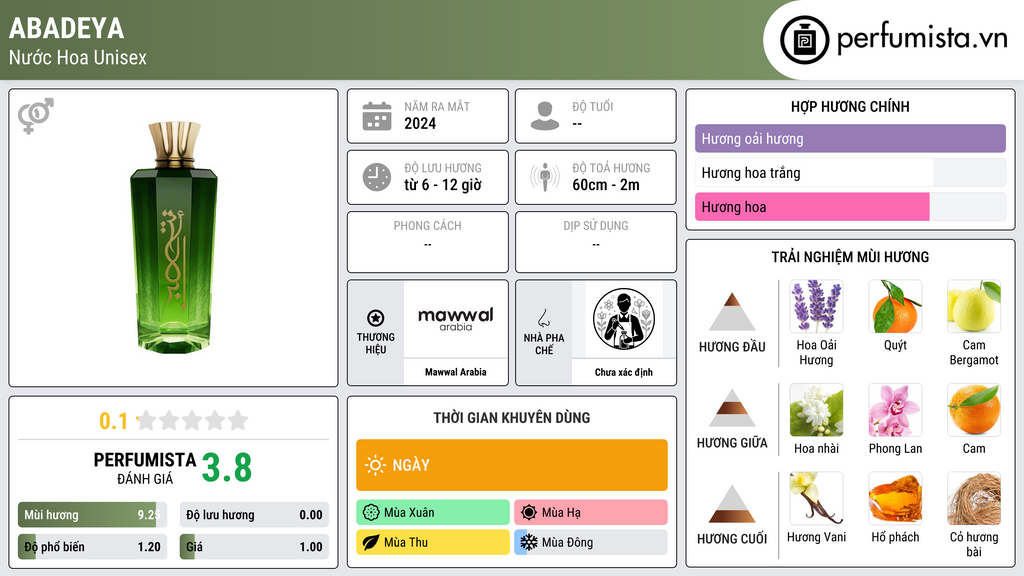1024x576 pixels.
Task: Click the Giá 1.00 rating bar
Action: tap(254, 547)
